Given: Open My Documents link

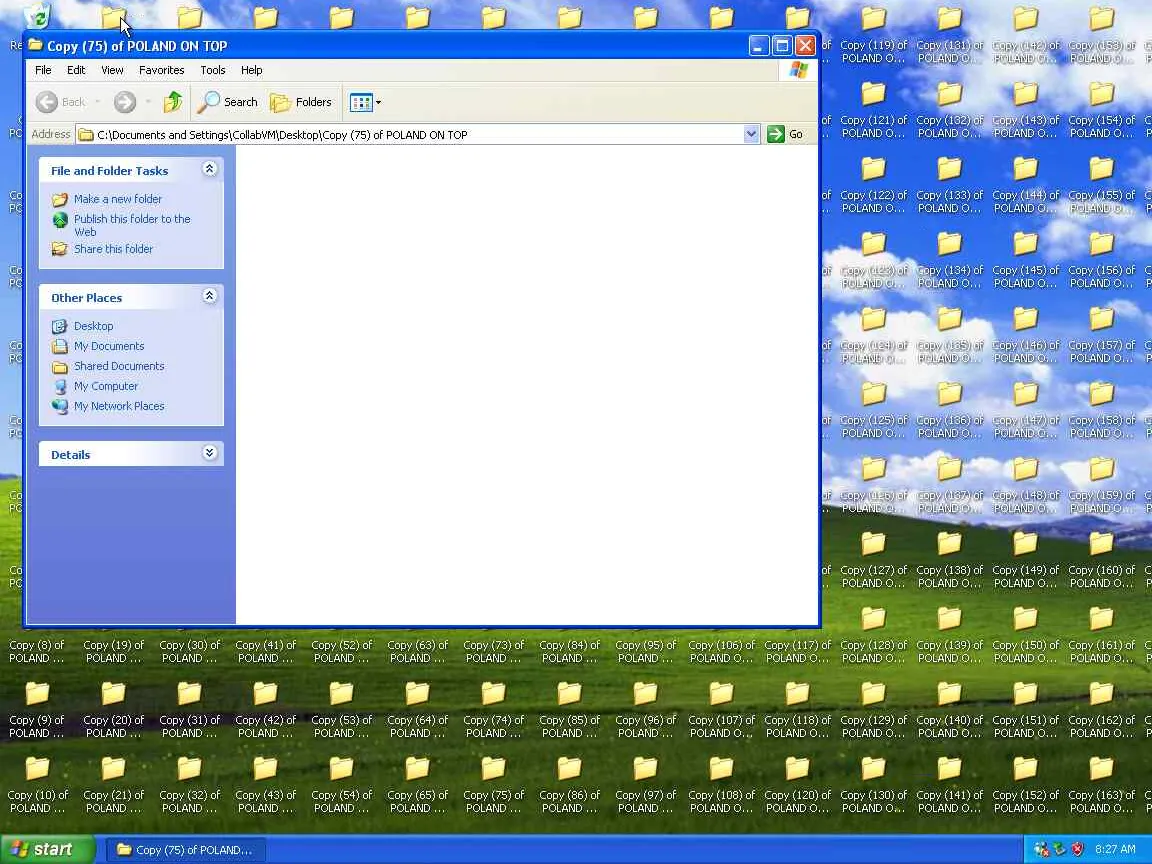Looking at the screenshot, I should pyautogui.click(x=109, y=346).
